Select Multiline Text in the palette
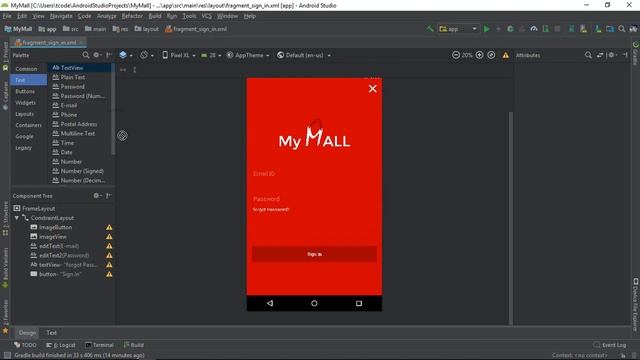 pos(79,133)
